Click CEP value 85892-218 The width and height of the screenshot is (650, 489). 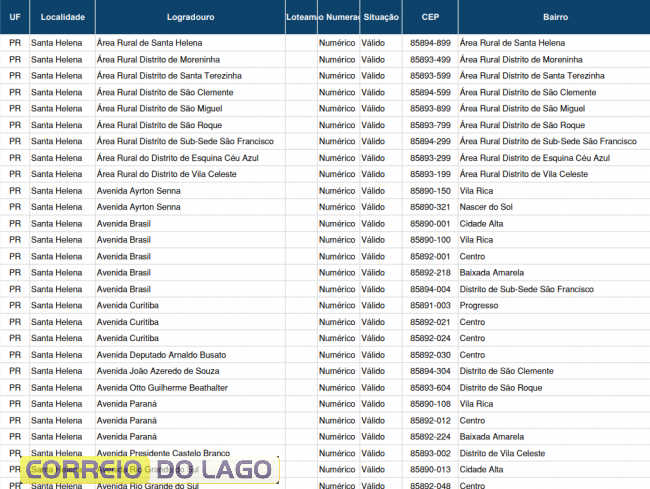coord(430,273)
